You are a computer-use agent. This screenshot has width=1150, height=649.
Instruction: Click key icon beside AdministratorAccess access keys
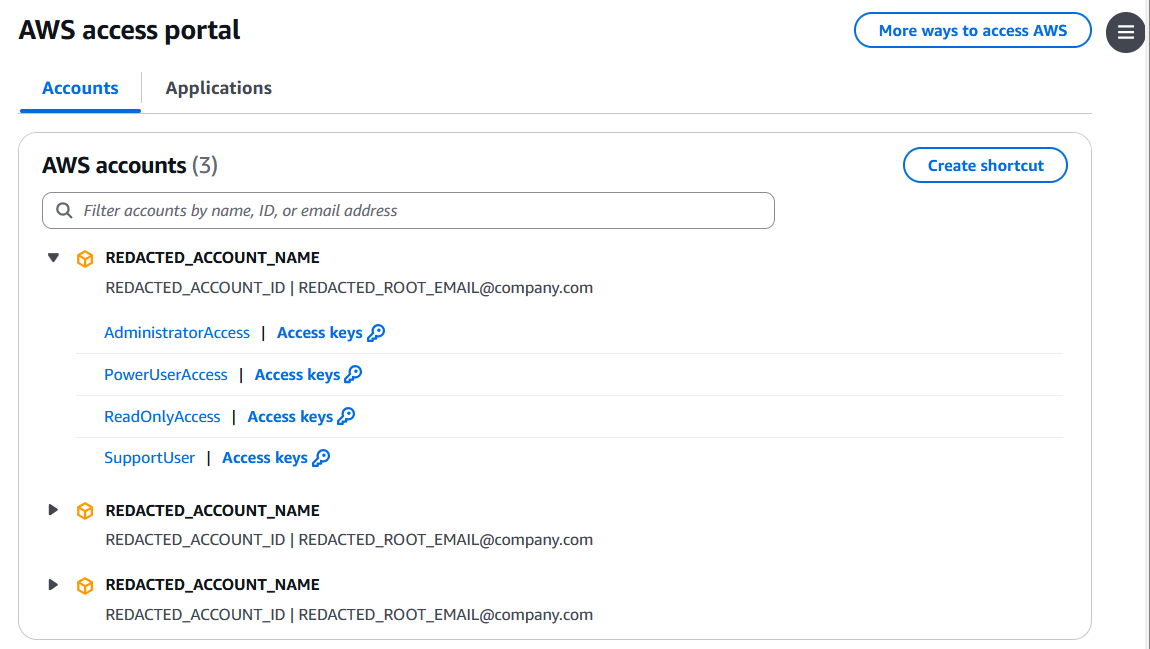pos(376,333)
